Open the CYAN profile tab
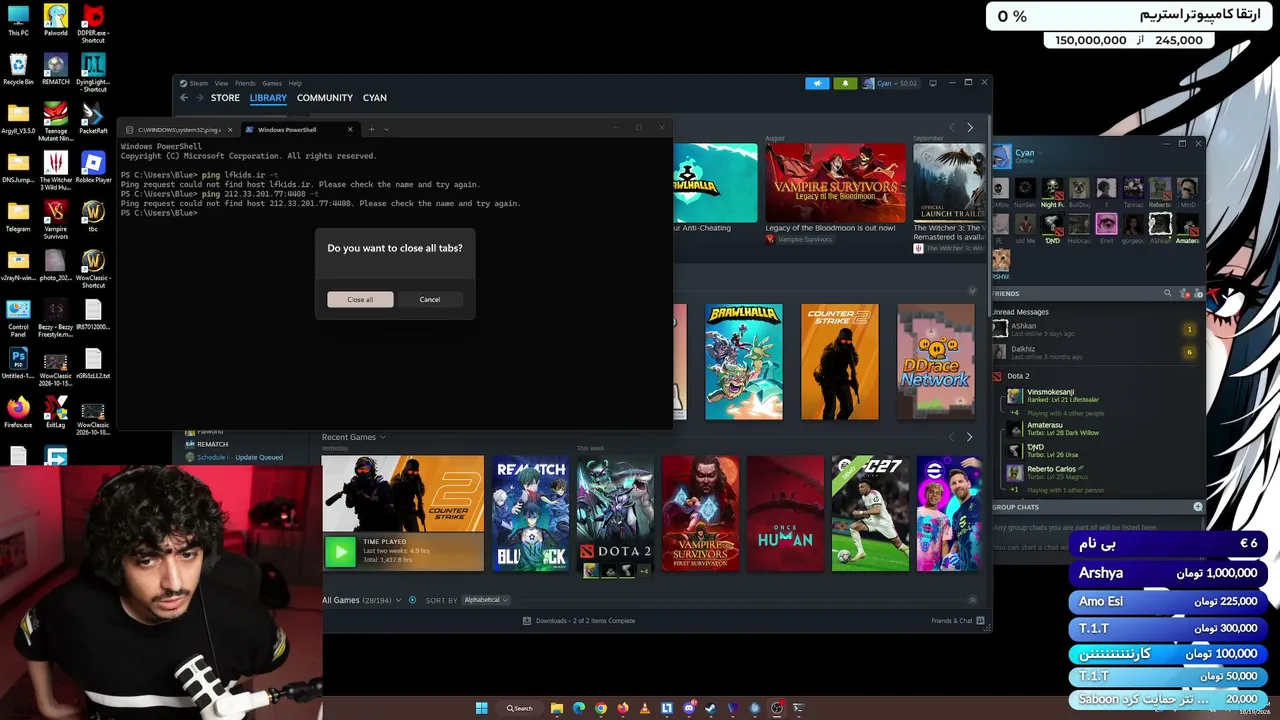 (x=375, y=98)
